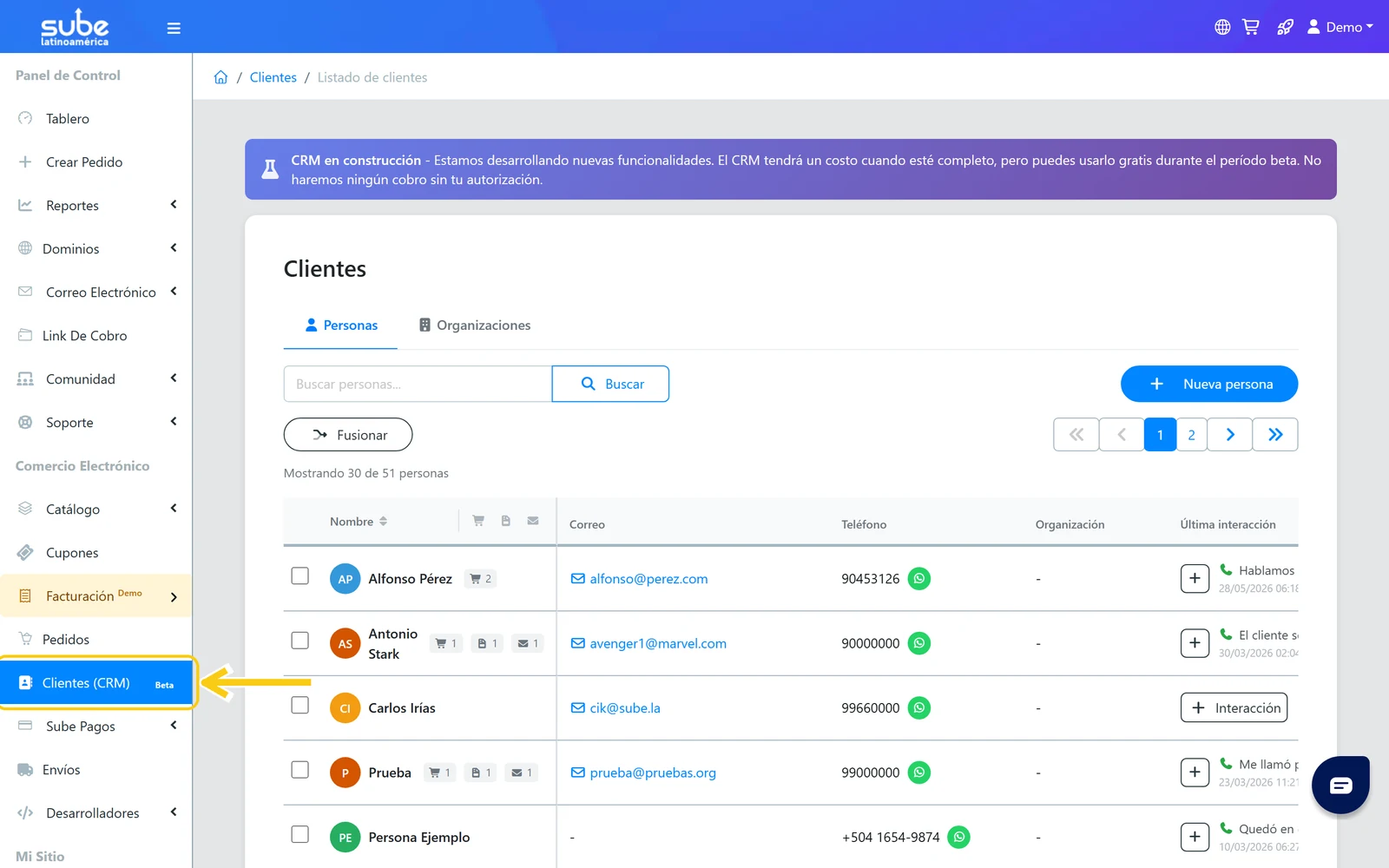Open Tablero in sidebar
The height and width of the screenshot is (868, 1389).
pos(95,118)
